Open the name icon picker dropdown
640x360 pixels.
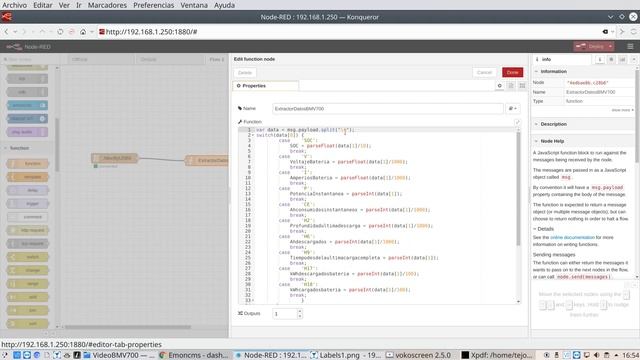tap(513, 109)
